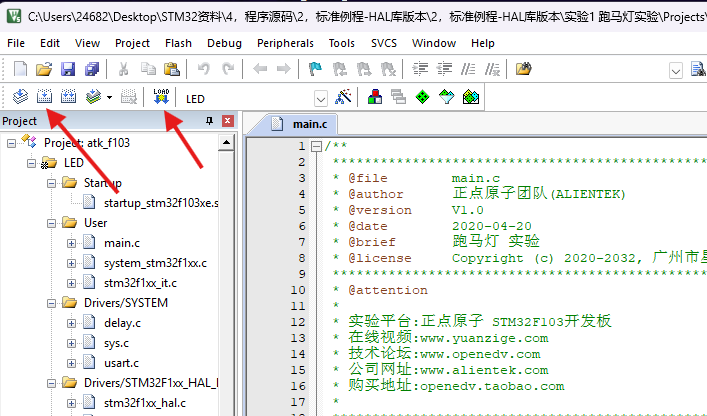Image resolution: width=707 pixels, height=416 pixels.
Task: Open the File menu
Action: click(x=16, y=43)
